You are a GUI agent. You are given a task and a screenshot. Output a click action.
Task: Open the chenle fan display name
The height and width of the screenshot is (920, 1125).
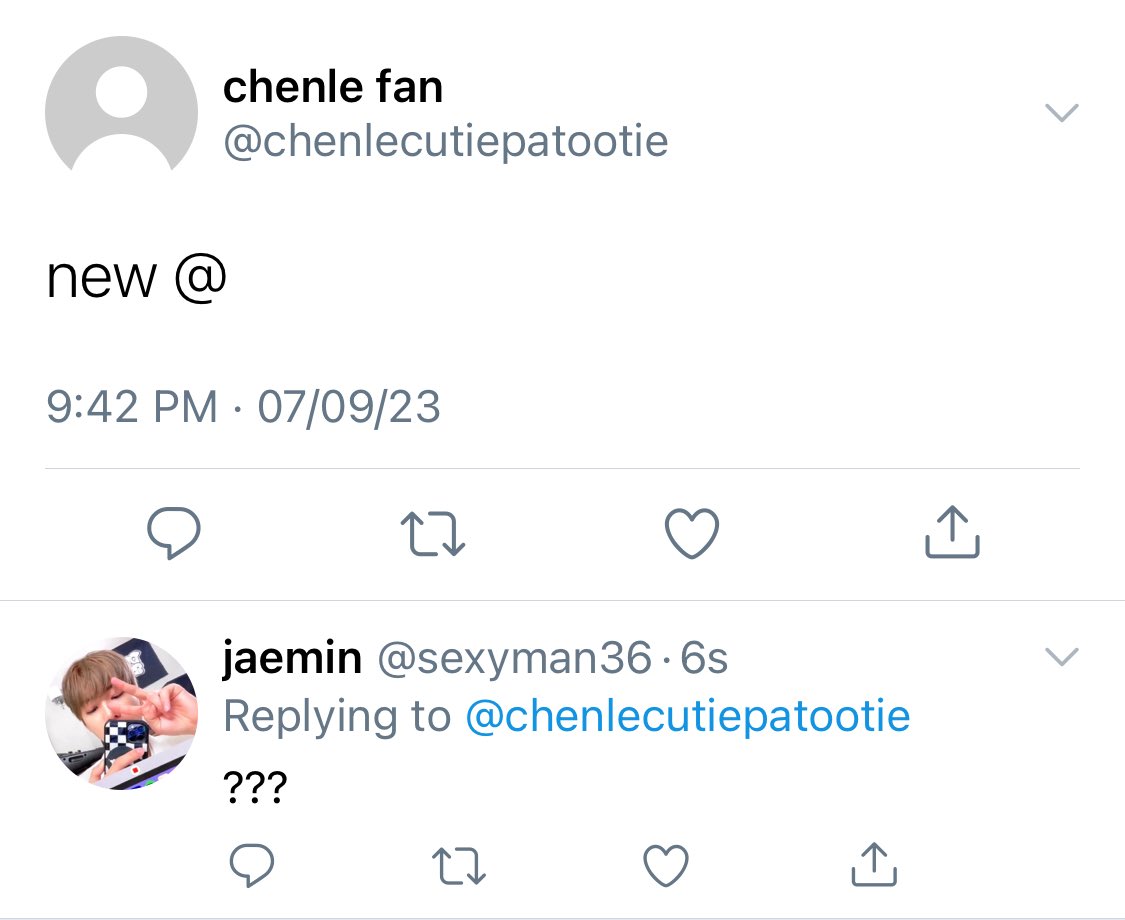tap(333, 88)
